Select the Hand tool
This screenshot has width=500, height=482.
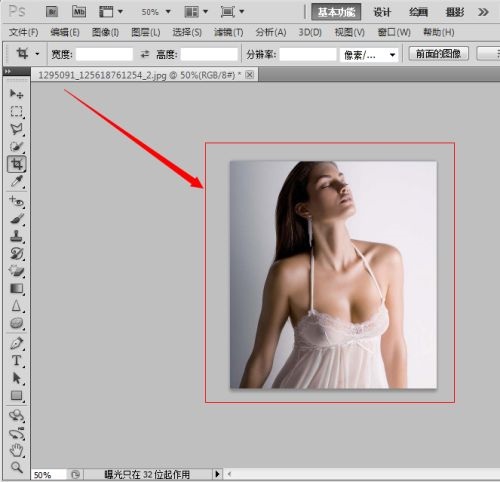point(16,451)
